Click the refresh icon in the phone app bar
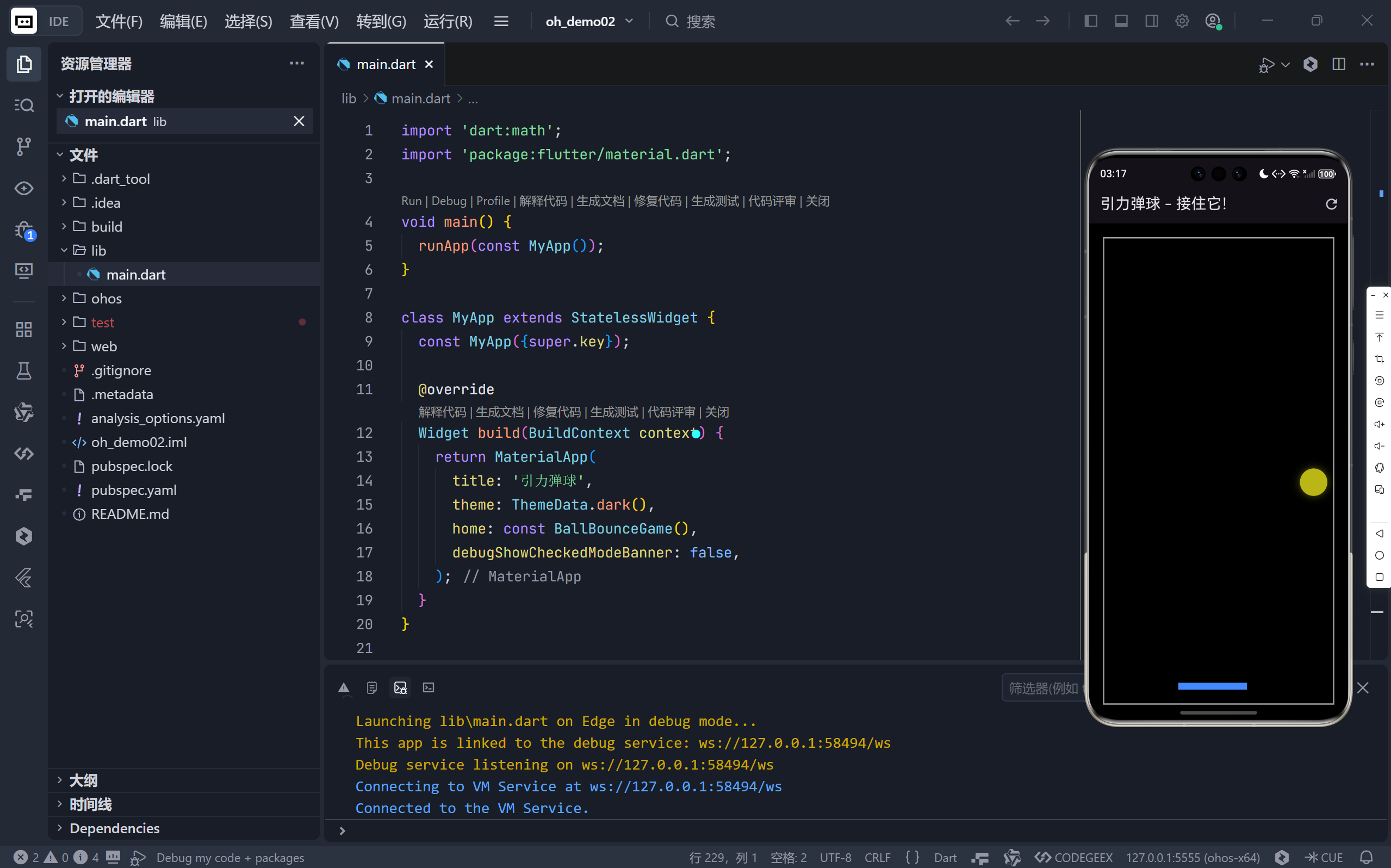The width and height of the screenshot is (1391, 868). point(1331,204)
